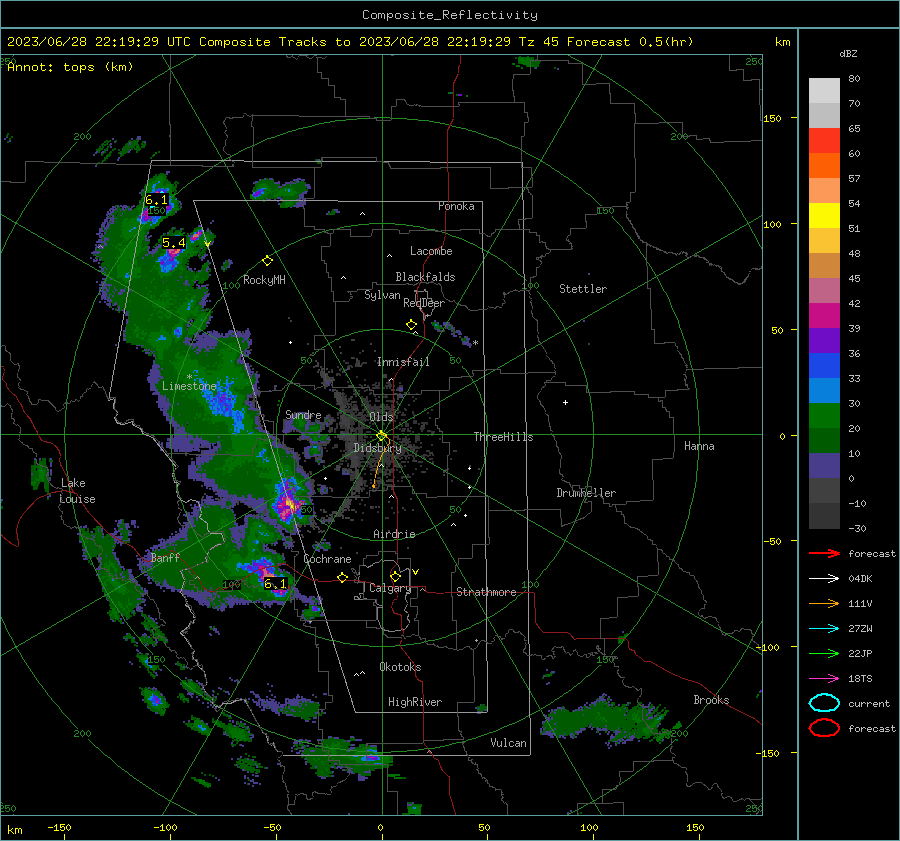Click the Calgary city label
The height and width of the screenshot is (841, 900).
(390, 588)
